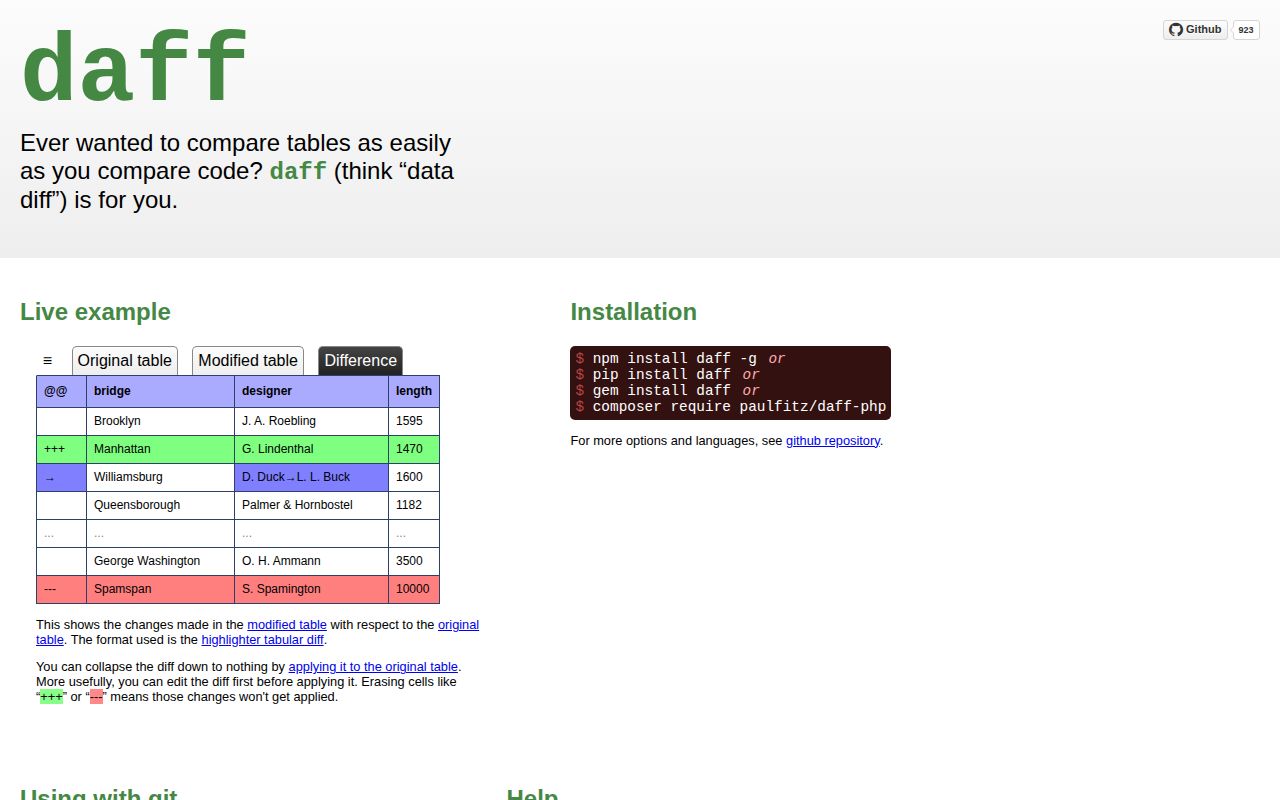Click the @@ header cell
This screenshot has width=1280, height=800.
pos(62,392)
